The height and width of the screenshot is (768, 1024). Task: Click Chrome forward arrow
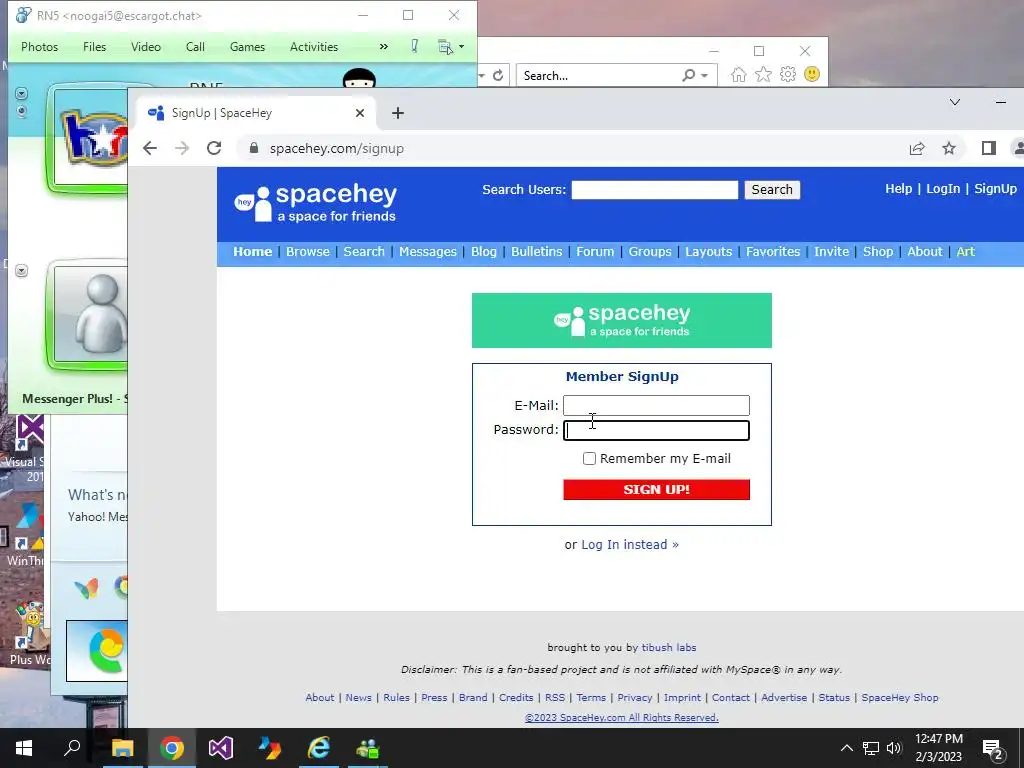pyautogui.click(x=182, y=148)
